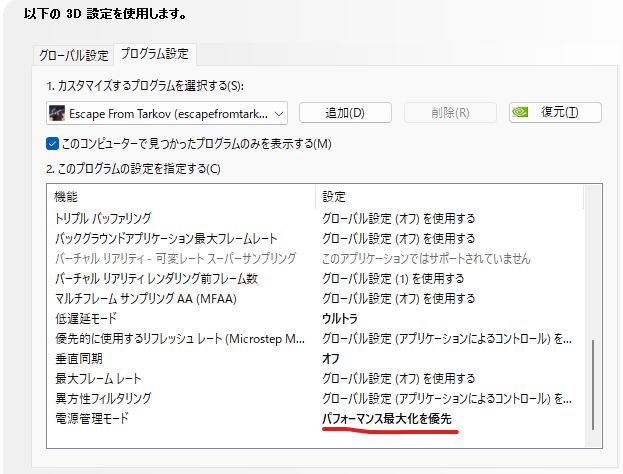This screenshot has height=474, width=623.
Task: Select the プログラム設定 tab
Action: 153,54
